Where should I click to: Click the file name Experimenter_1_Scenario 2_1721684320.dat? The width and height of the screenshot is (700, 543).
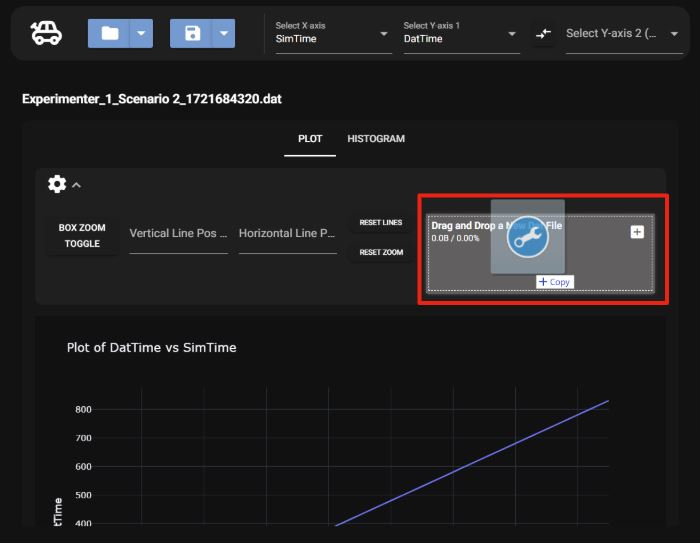(x=152, y=99)
